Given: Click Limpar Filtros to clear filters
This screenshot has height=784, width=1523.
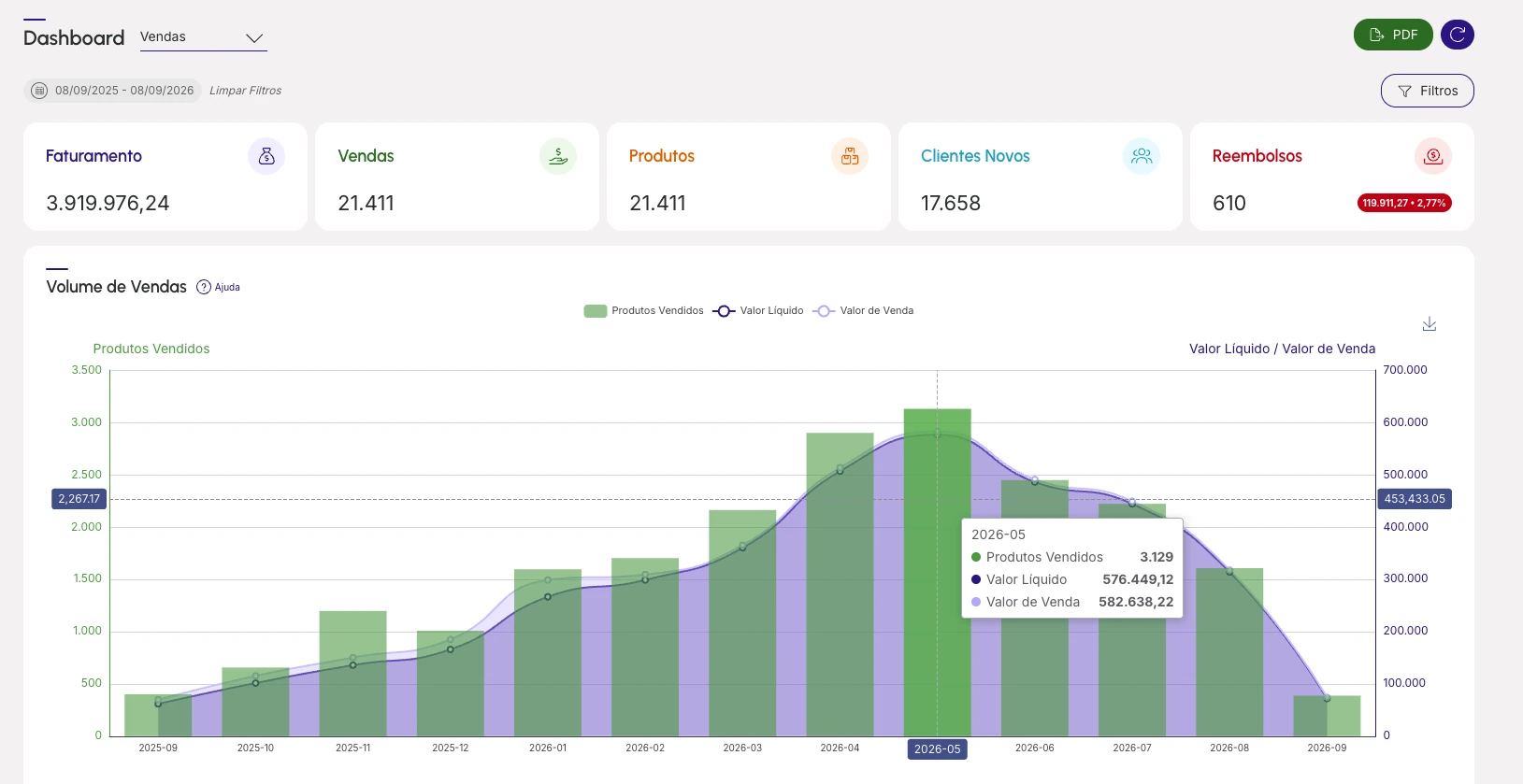Looking at the screenshot, I should point(245,91).
